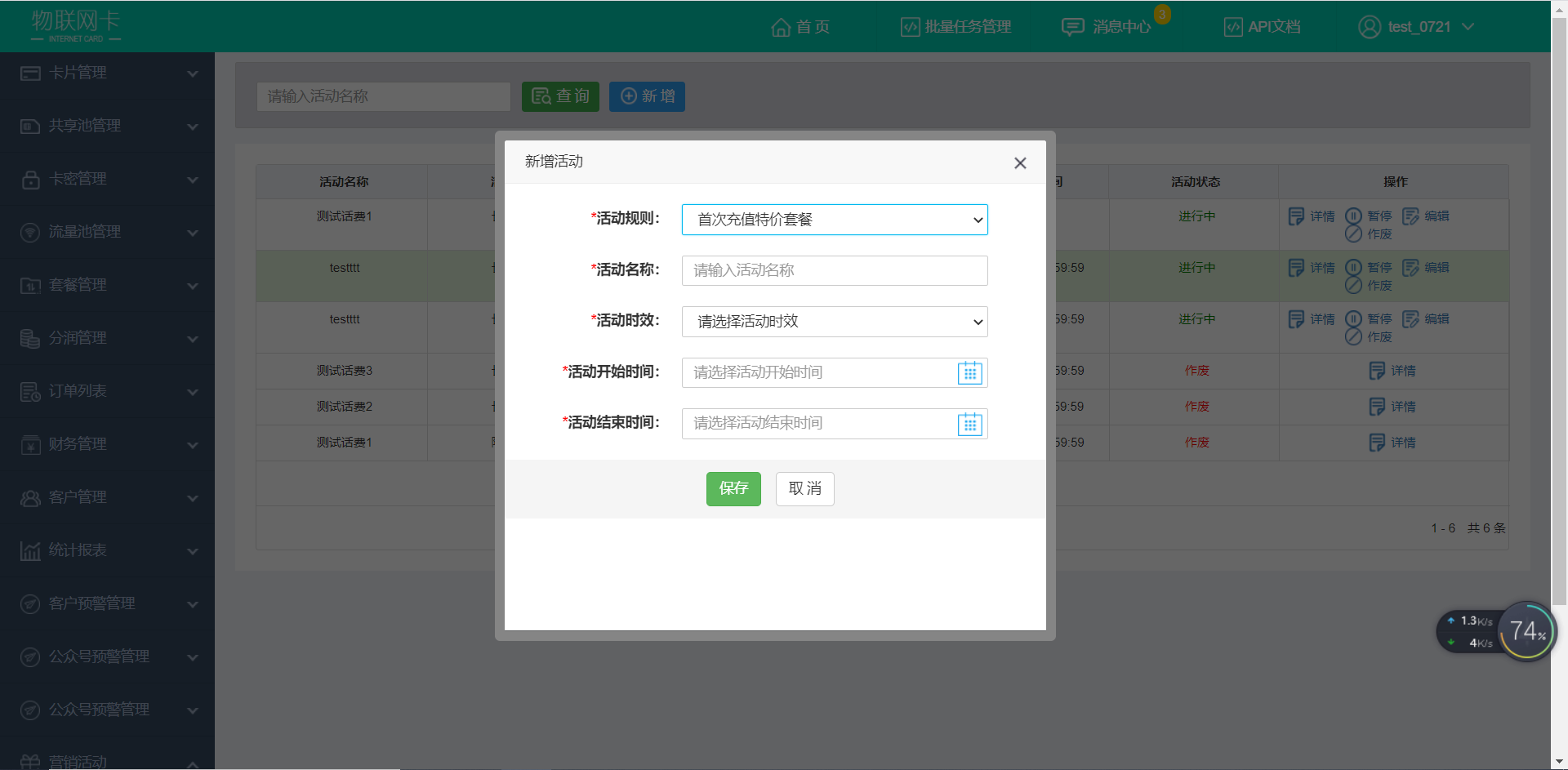
Task: Open the 活动时效 dropdown
Action: tap(835, 322)
